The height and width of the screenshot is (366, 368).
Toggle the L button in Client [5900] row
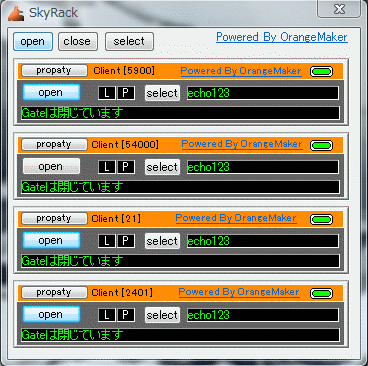[107, 93]
